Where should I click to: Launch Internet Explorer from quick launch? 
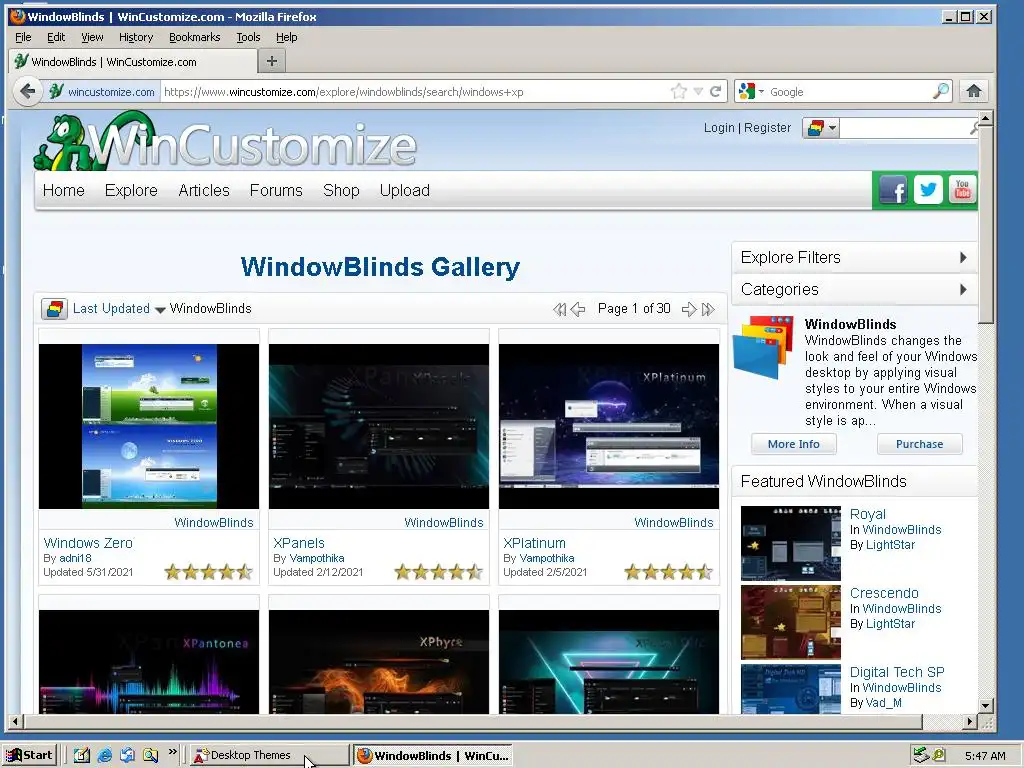(x=104, y=756)
